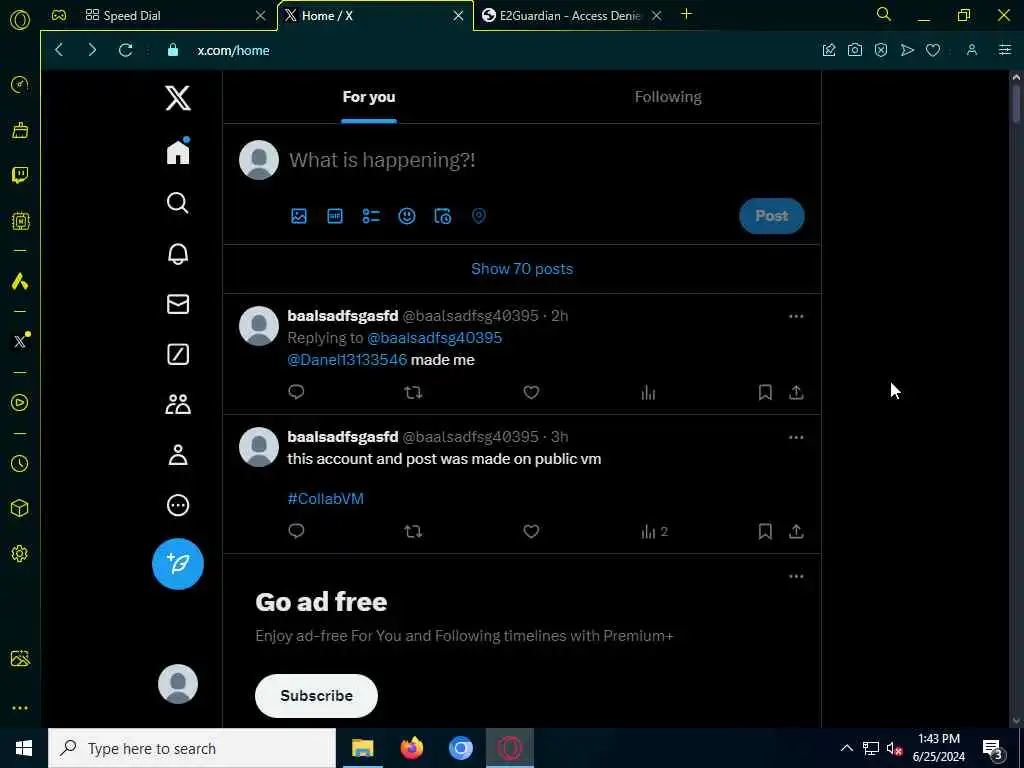Add a GIF to the new post

[x=334, y=216]
